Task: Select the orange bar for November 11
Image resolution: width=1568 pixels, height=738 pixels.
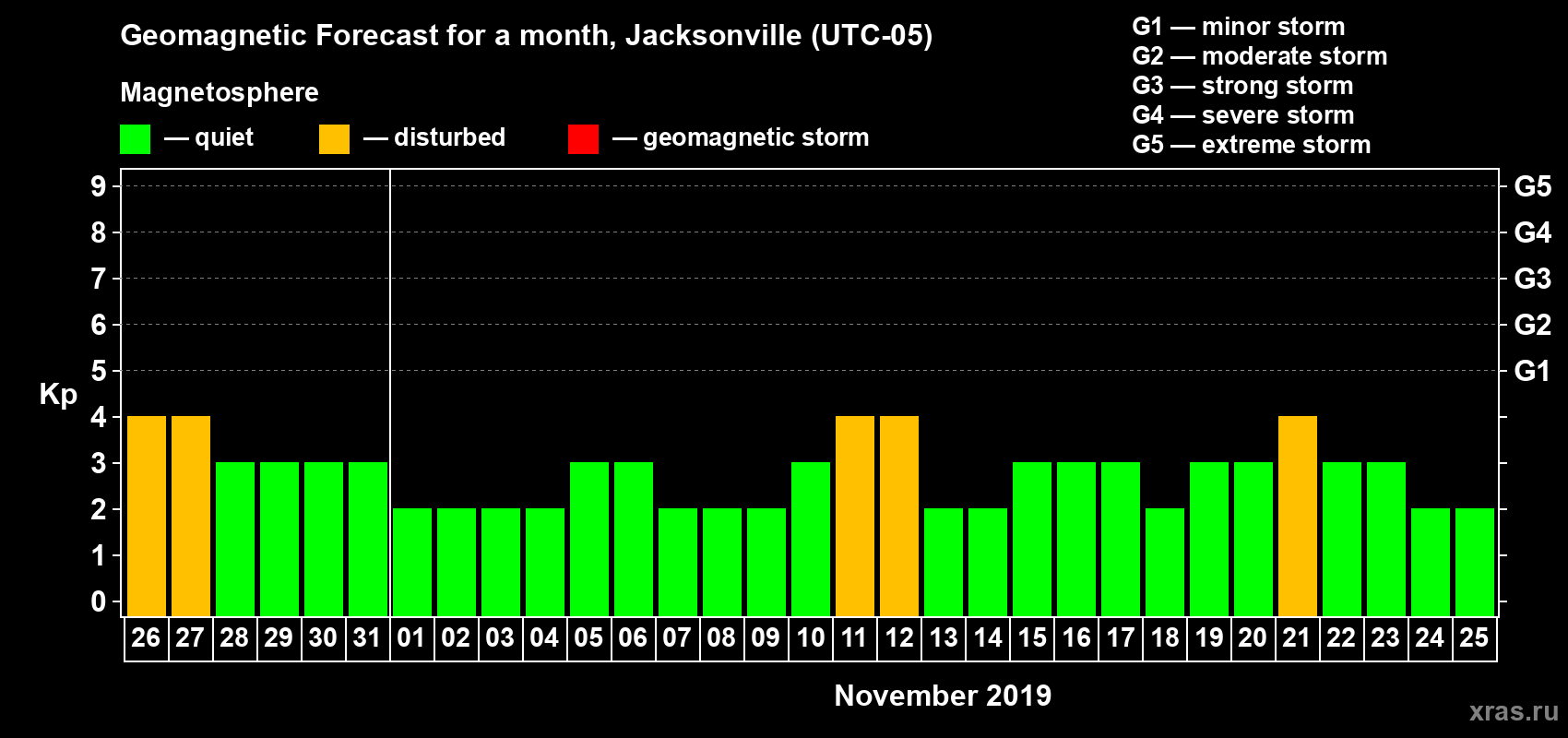Action: click(x=855, y=517)
